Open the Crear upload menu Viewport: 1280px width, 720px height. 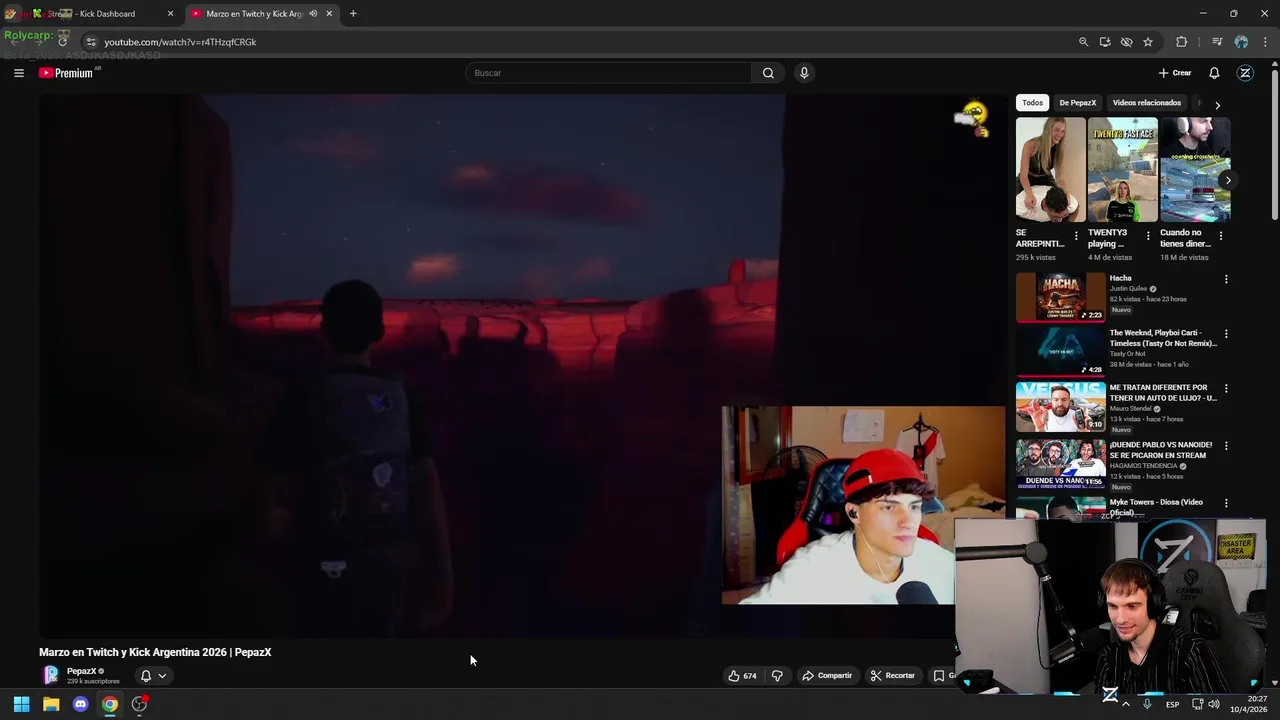click(1175, 73)
